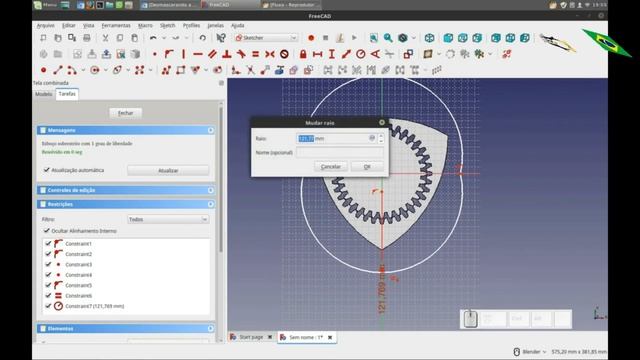Open the circle tool dropdown arrow

pyautogui.click(x=106, y=70)
